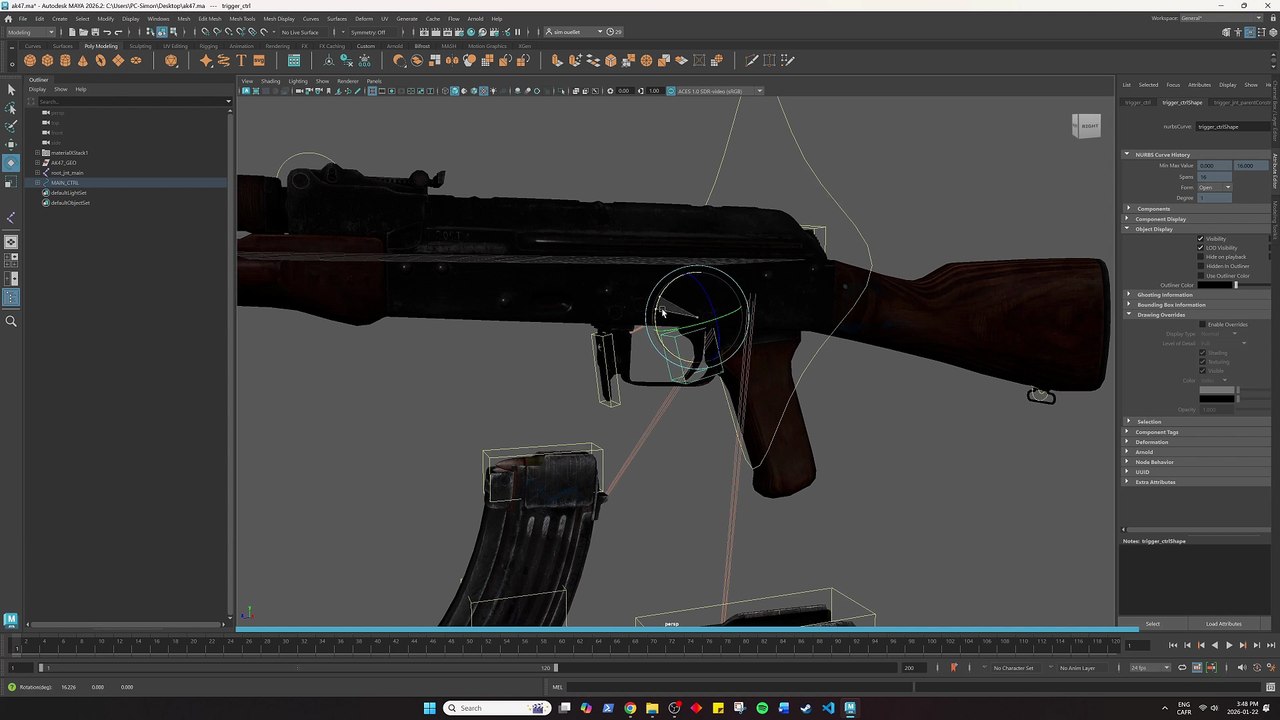Click the Windows taskbar Search box
Image resolution: width=1280 pixels, height=720 pixels.
tap(496, 708)
